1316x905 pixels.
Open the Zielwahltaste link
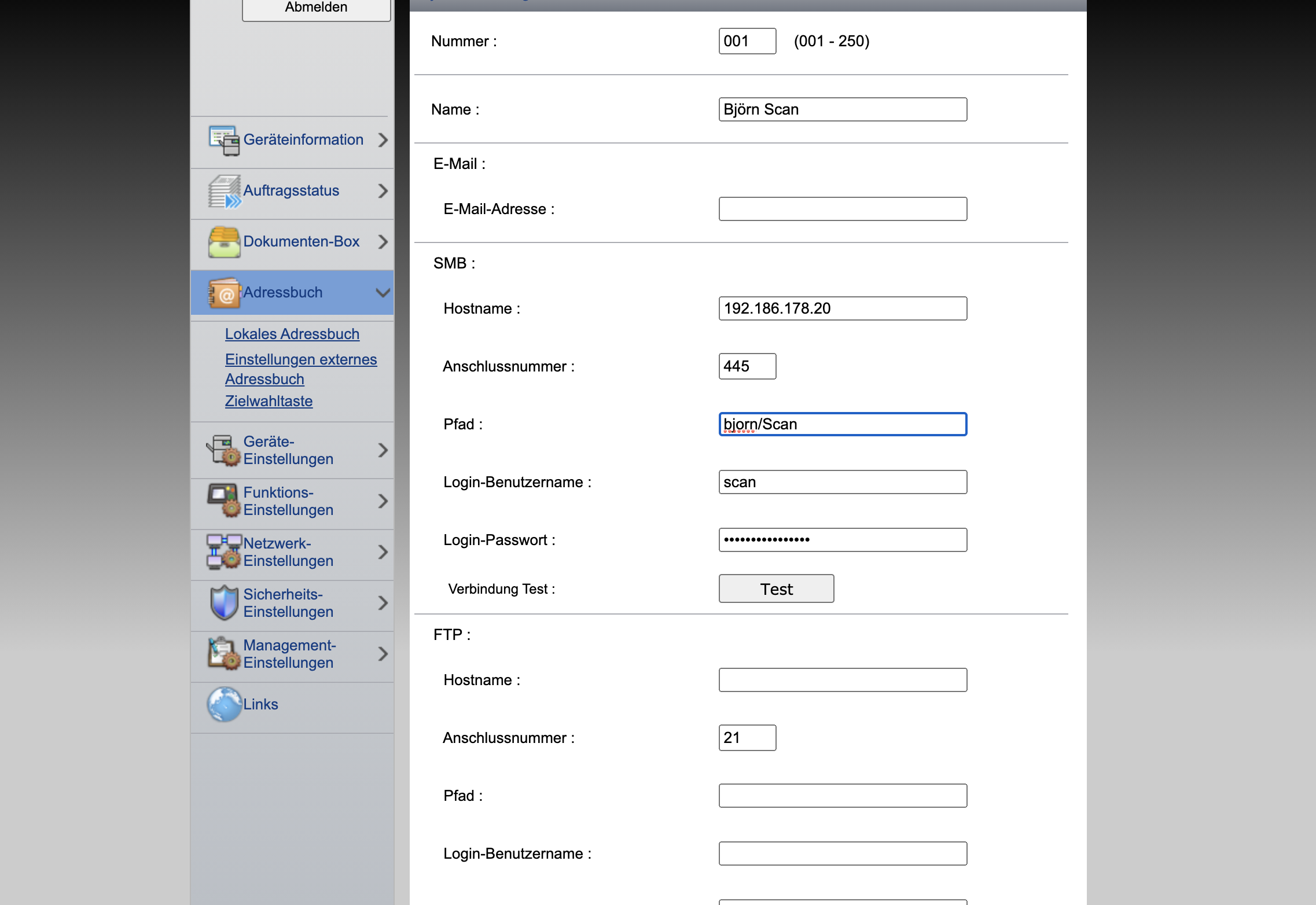269,402
